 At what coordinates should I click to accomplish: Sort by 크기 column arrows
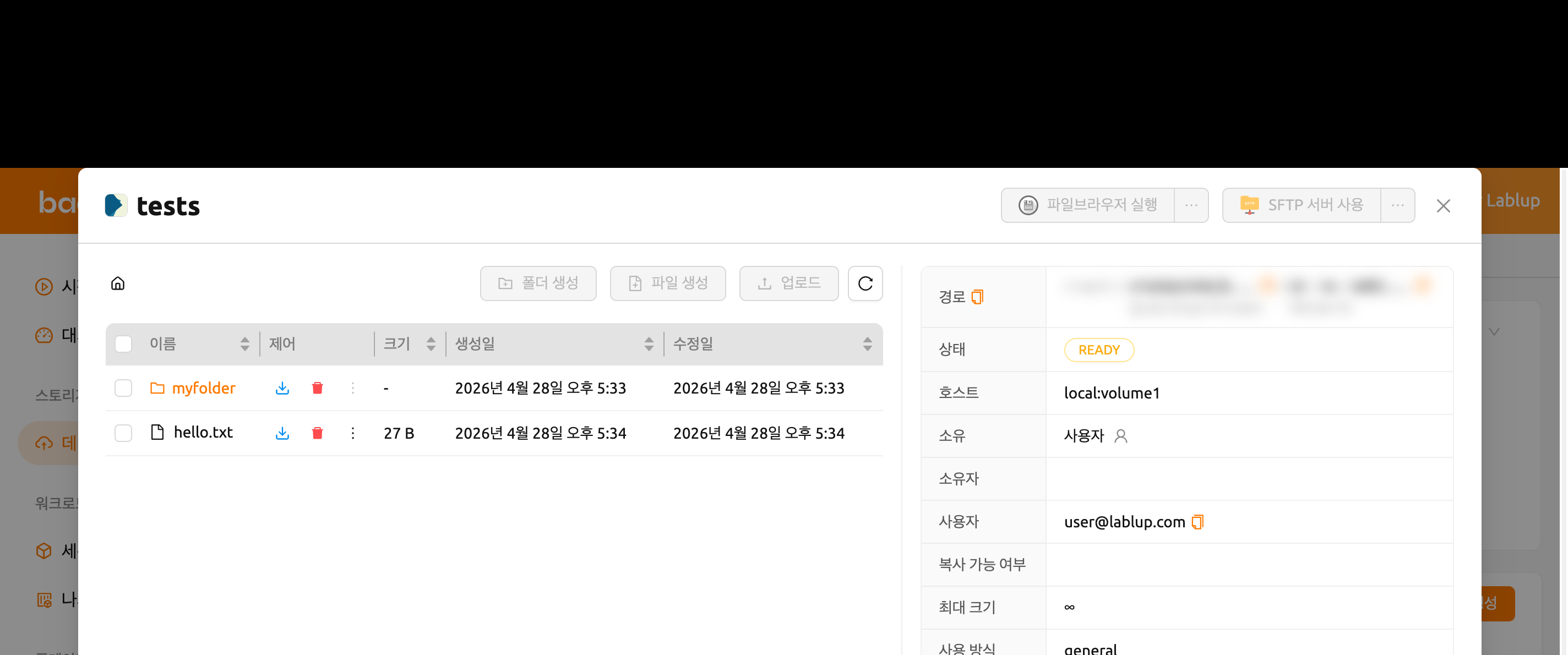(x=431, y=344)
